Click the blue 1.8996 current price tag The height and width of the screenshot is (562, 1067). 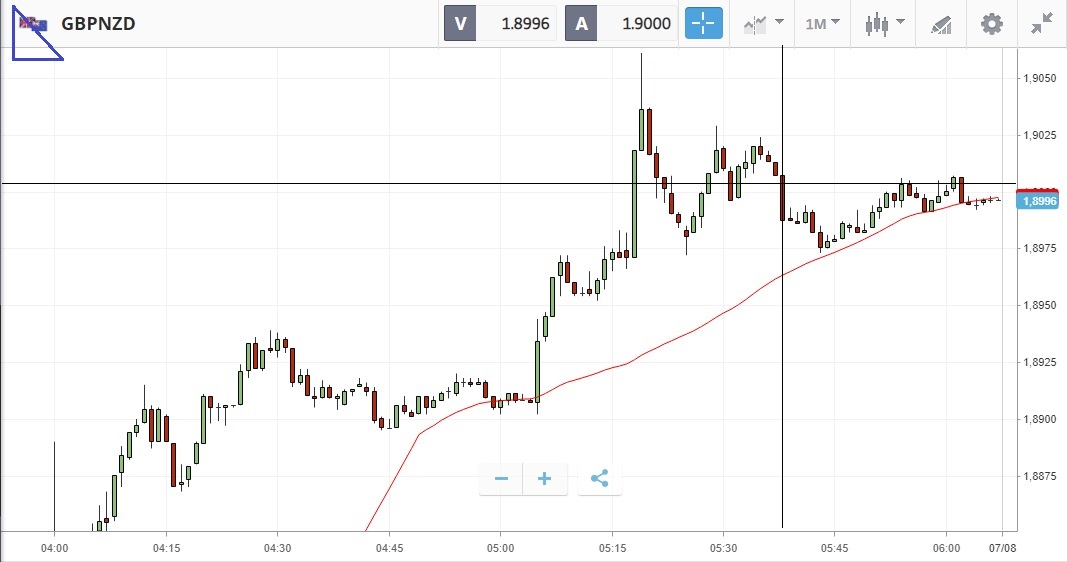point(1039,201)
